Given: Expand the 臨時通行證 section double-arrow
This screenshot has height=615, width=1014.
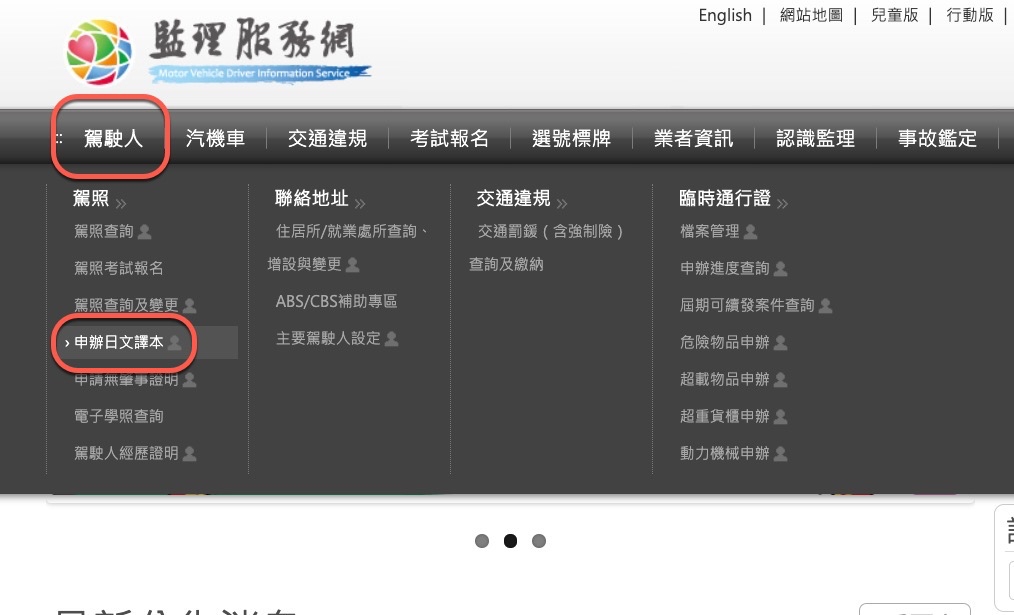Looking at the screenshot, I should point(782,203).
